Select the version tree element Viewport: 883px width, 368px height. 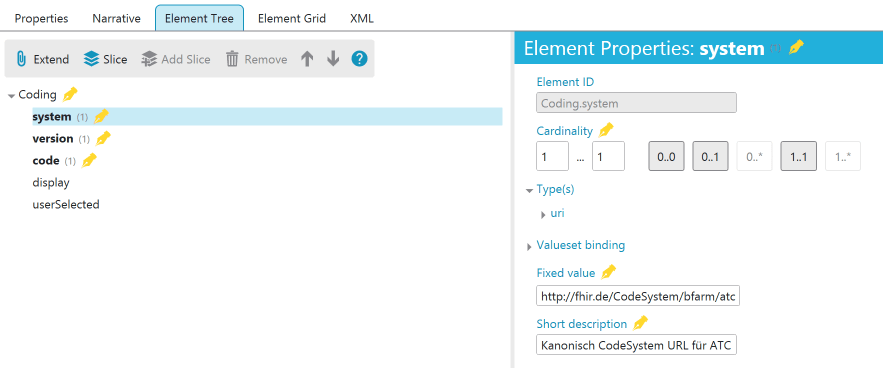[x=53, y=138]
